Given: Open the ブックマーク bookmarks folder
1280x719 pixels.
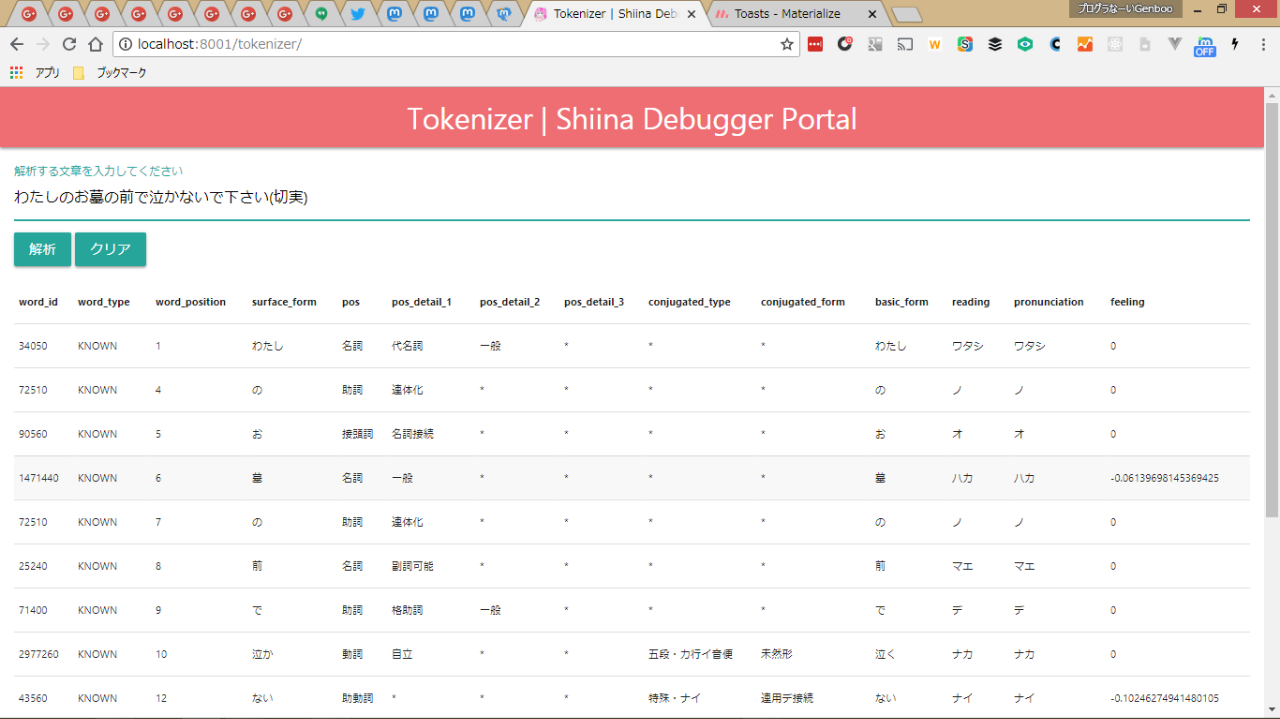Looking at the screenshot, I should tap(110, 73).
